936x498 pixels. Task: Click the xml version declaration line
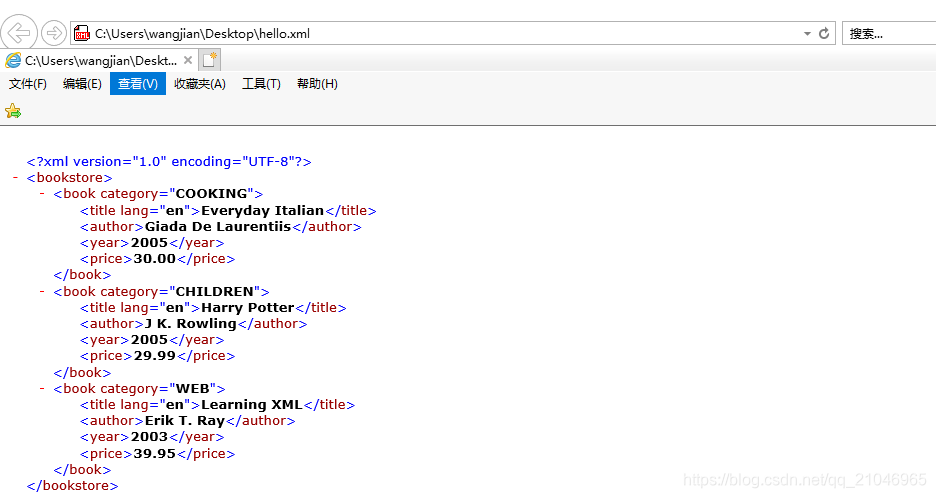point(169,162)
